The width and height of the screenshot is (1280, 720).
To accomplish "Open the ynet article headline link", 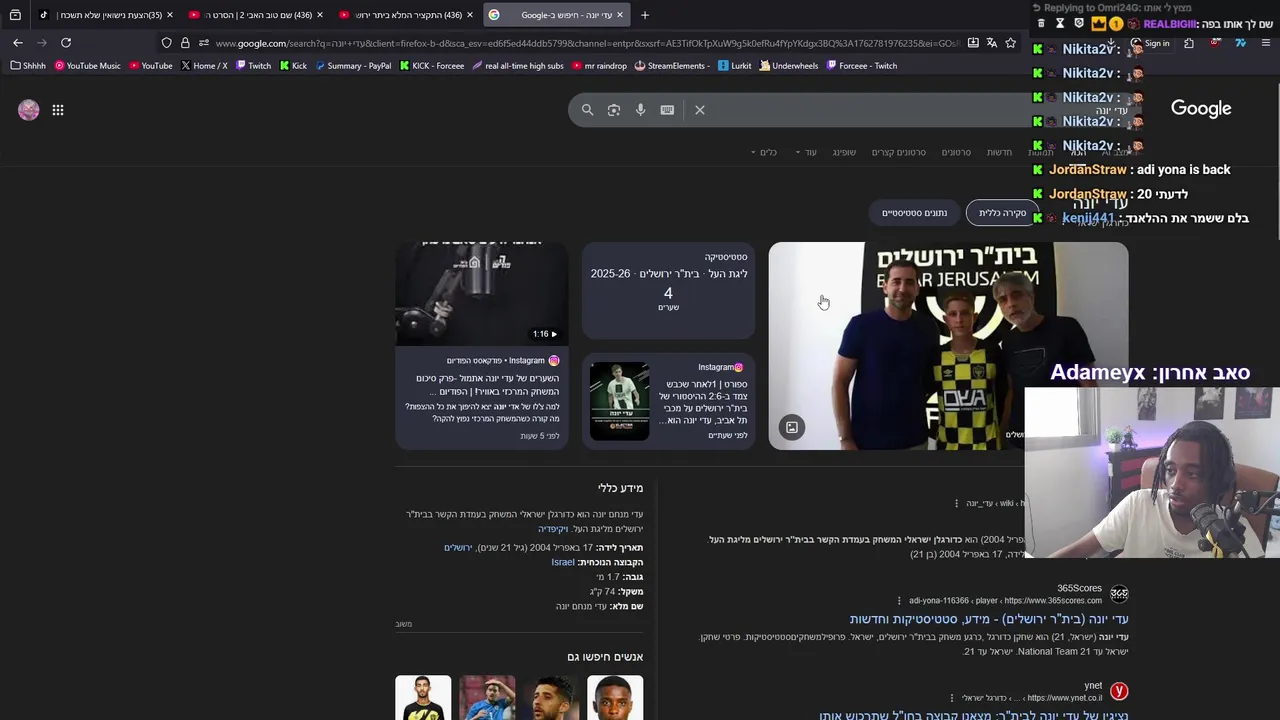I will [973, 715].
